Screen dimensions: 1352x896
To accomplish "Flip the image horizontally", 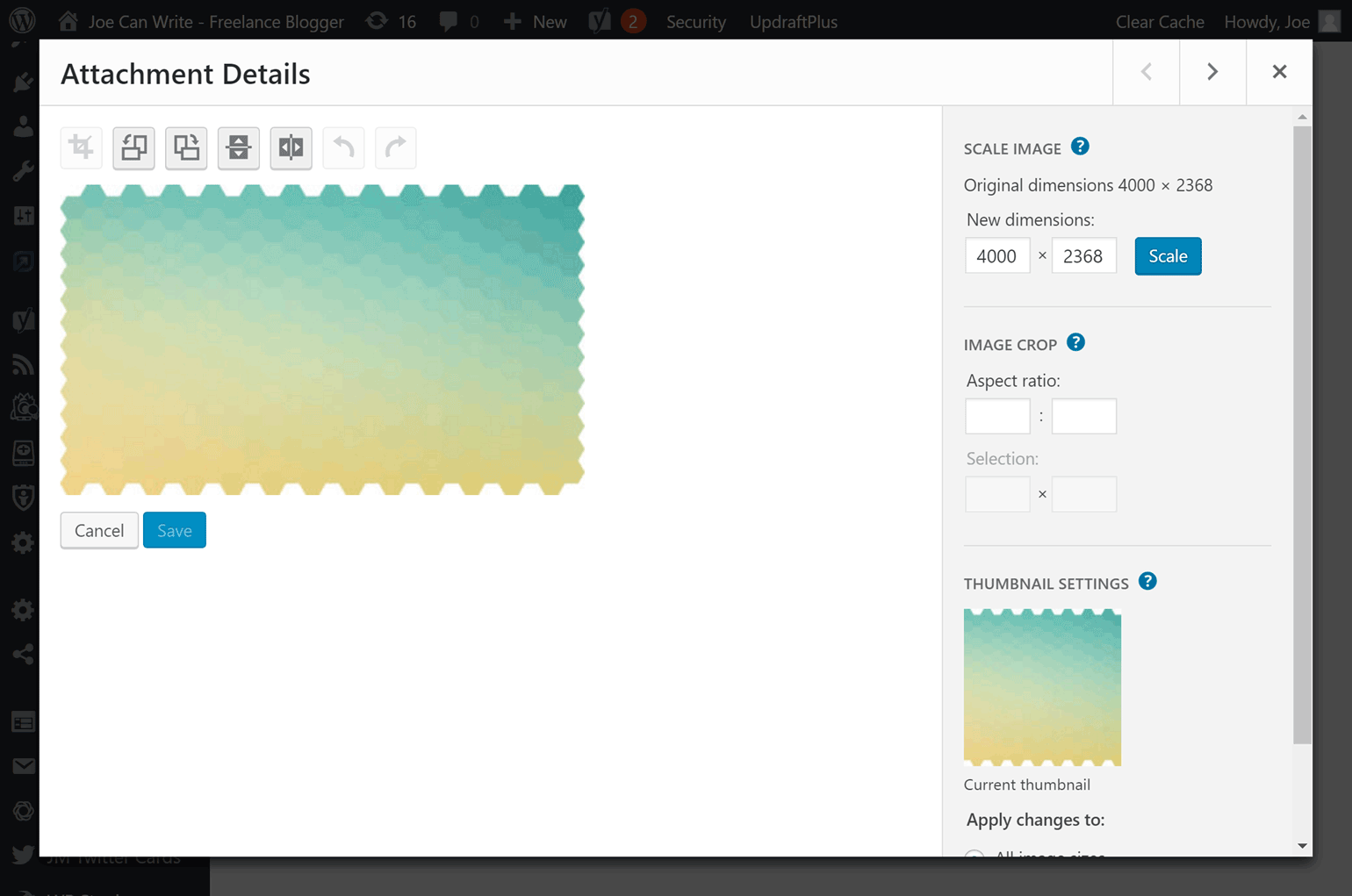I will click(291, 147).
